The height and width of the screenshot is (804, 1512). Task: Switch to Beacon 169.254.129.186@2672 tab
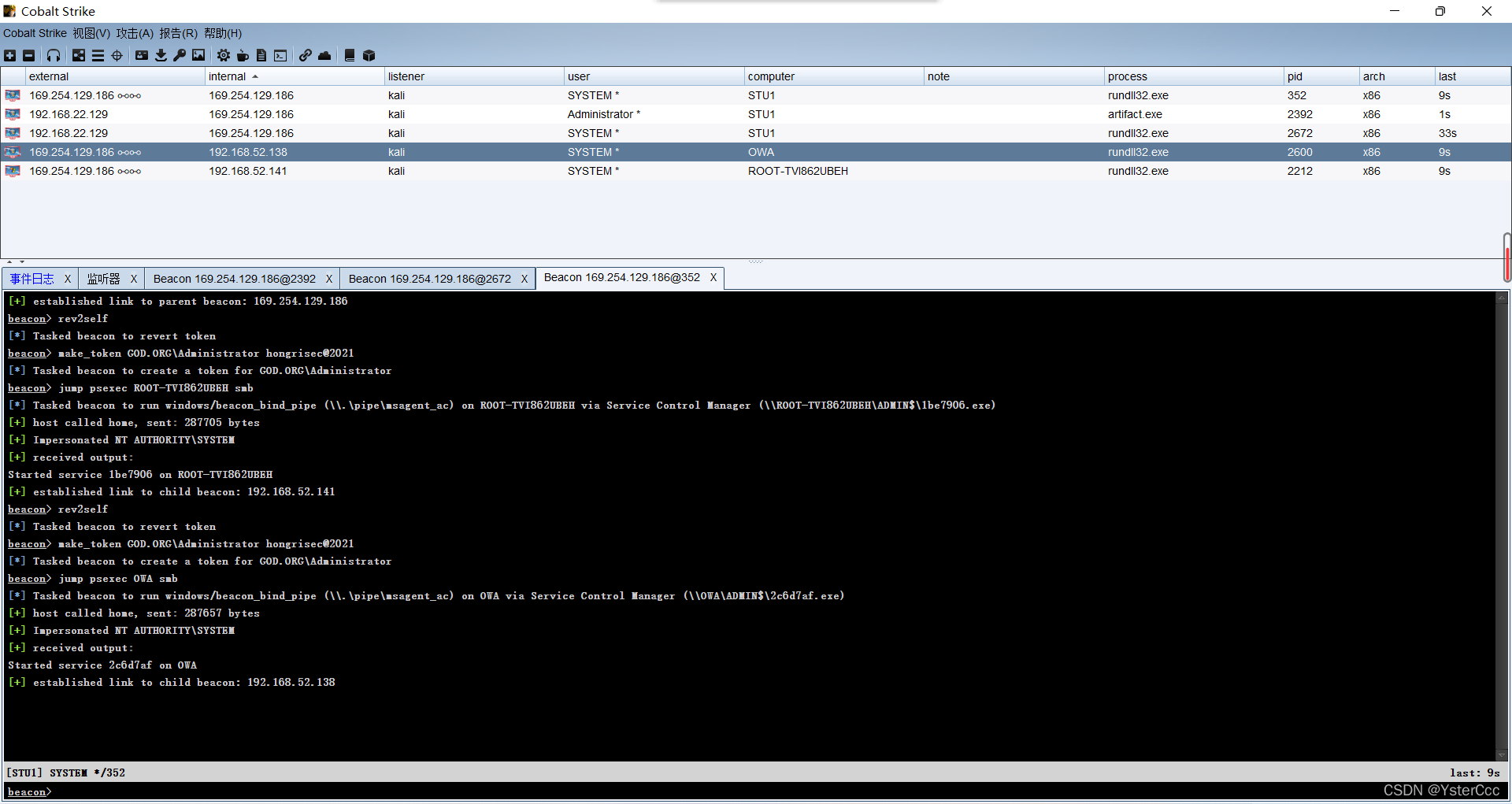tap(430, 279)
